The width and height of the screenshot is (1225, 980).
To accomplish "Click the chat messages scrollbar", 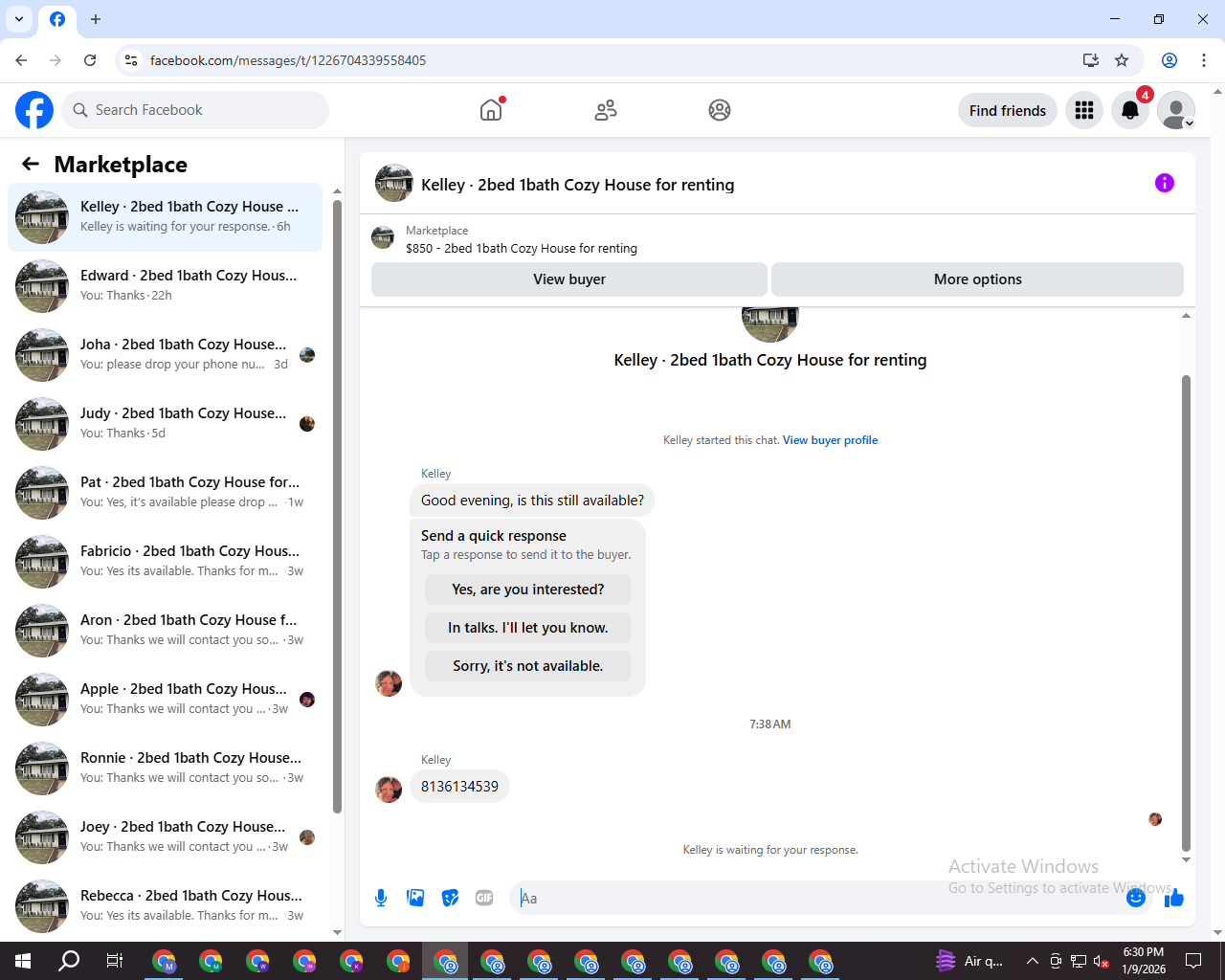I will point(1186,612).
